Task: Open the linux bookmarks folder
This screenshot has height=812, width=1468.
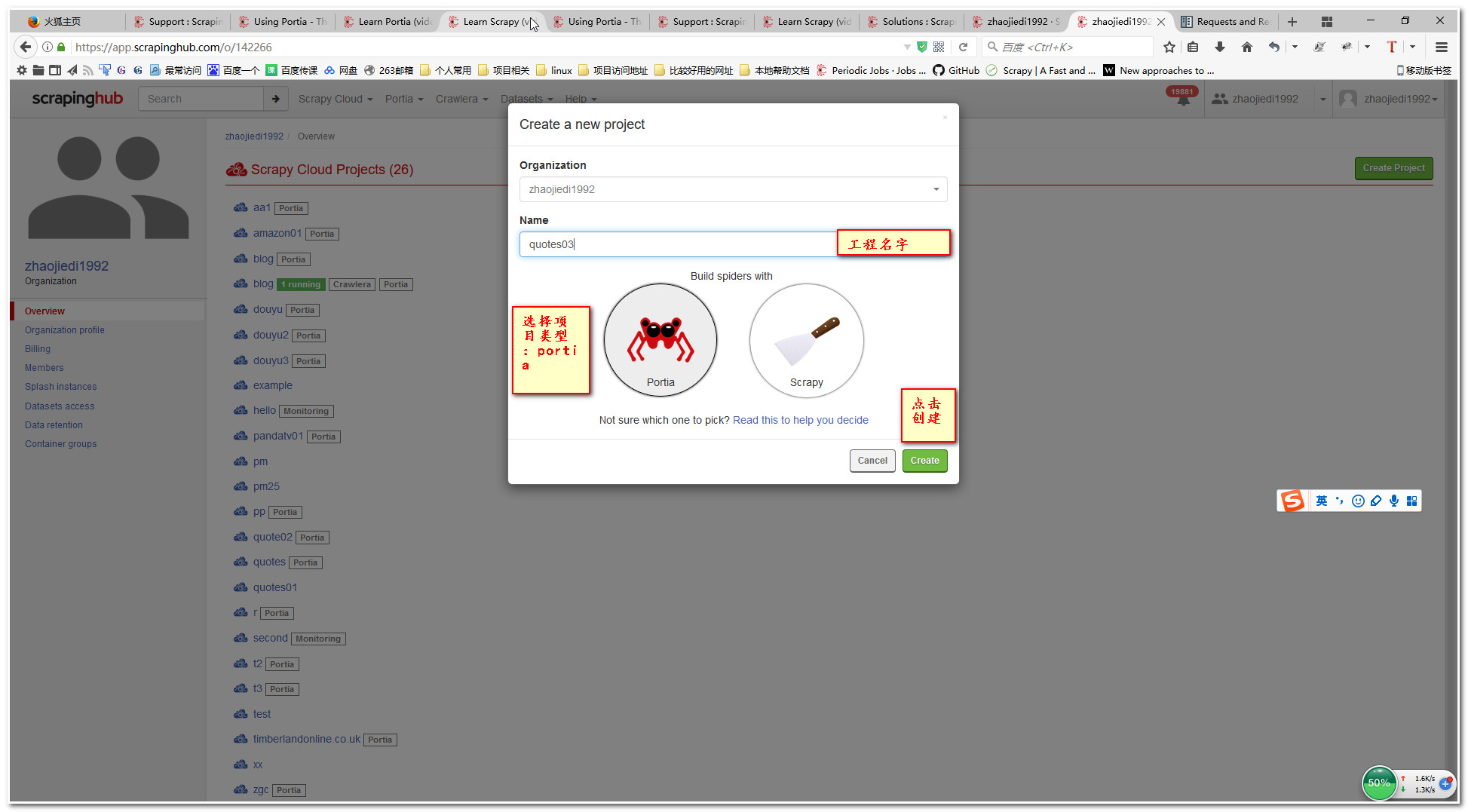Action: (554, 70)
